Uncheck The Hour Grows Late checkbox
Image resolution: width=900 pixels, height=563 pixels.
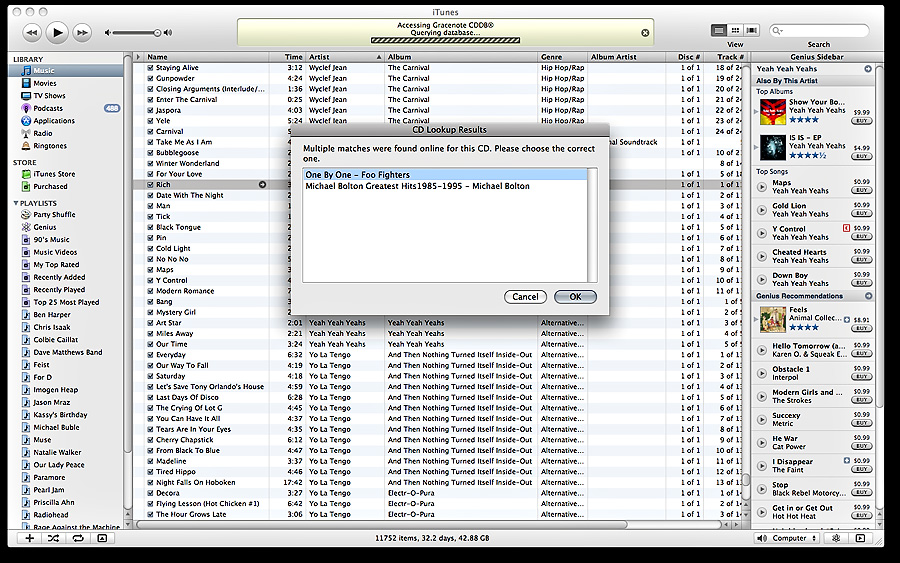pyautogui.click(x=150, y=514)
